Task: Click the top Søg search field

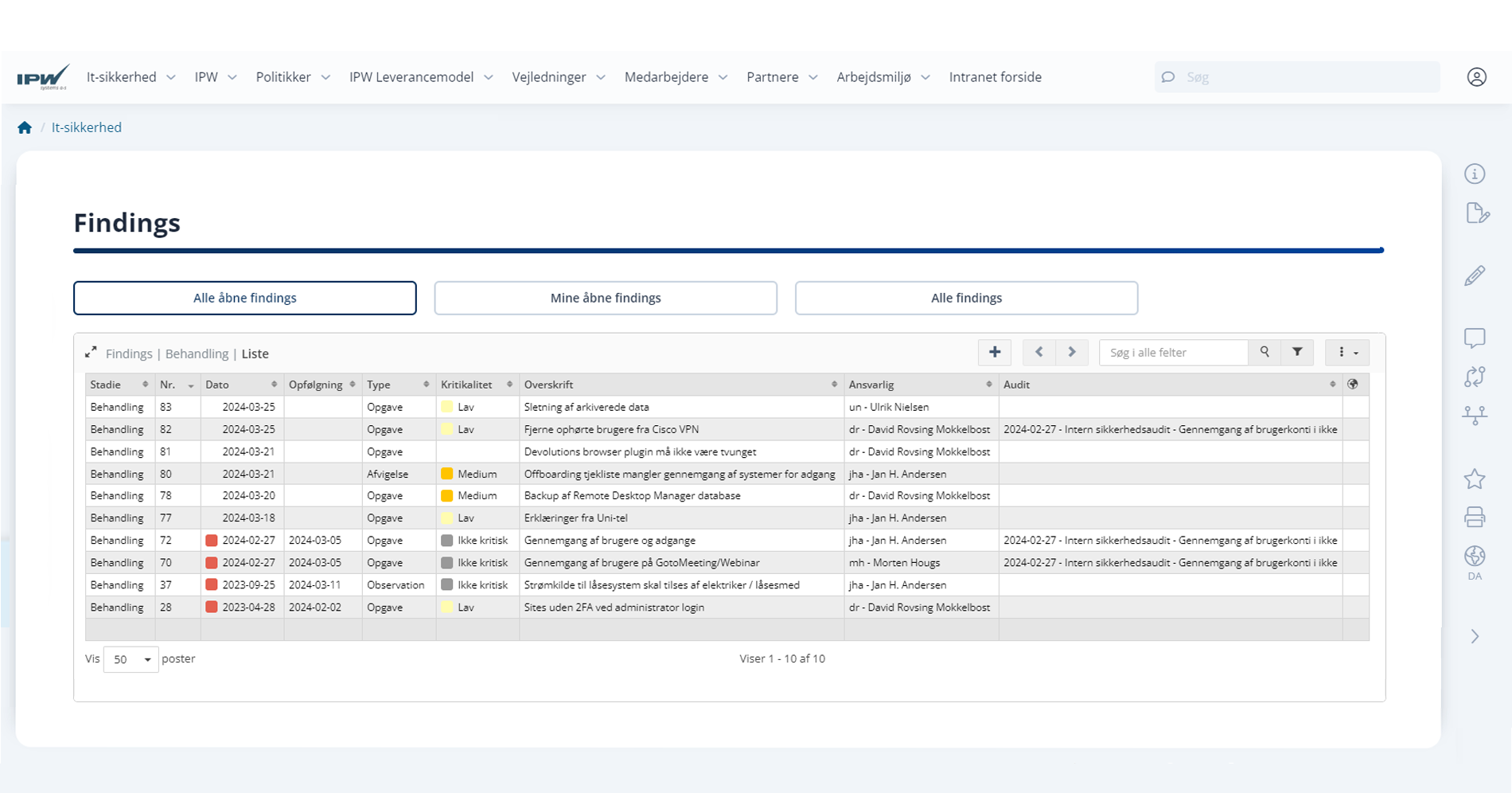Action: coord(1297,77)
